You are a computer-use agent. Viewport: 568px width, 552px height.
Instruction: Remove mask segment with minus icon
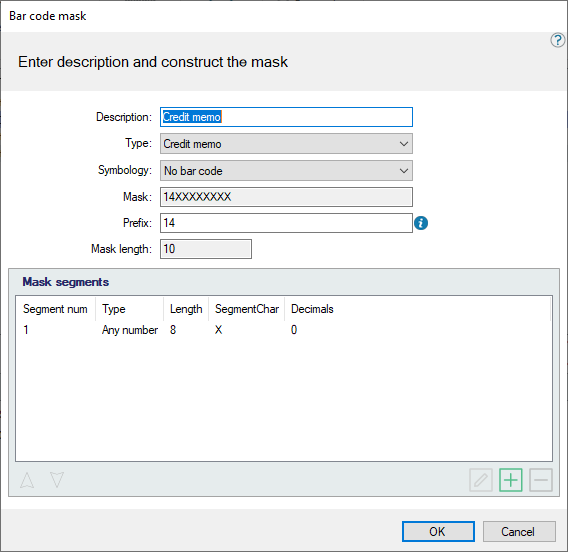540,480
